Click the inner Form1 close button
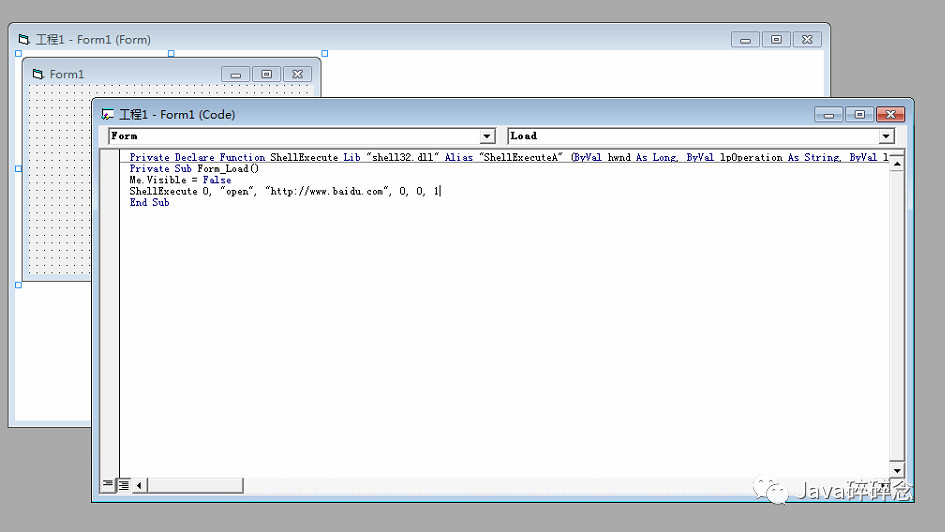This screenshot has height=532, width=945. pos(297,74)
